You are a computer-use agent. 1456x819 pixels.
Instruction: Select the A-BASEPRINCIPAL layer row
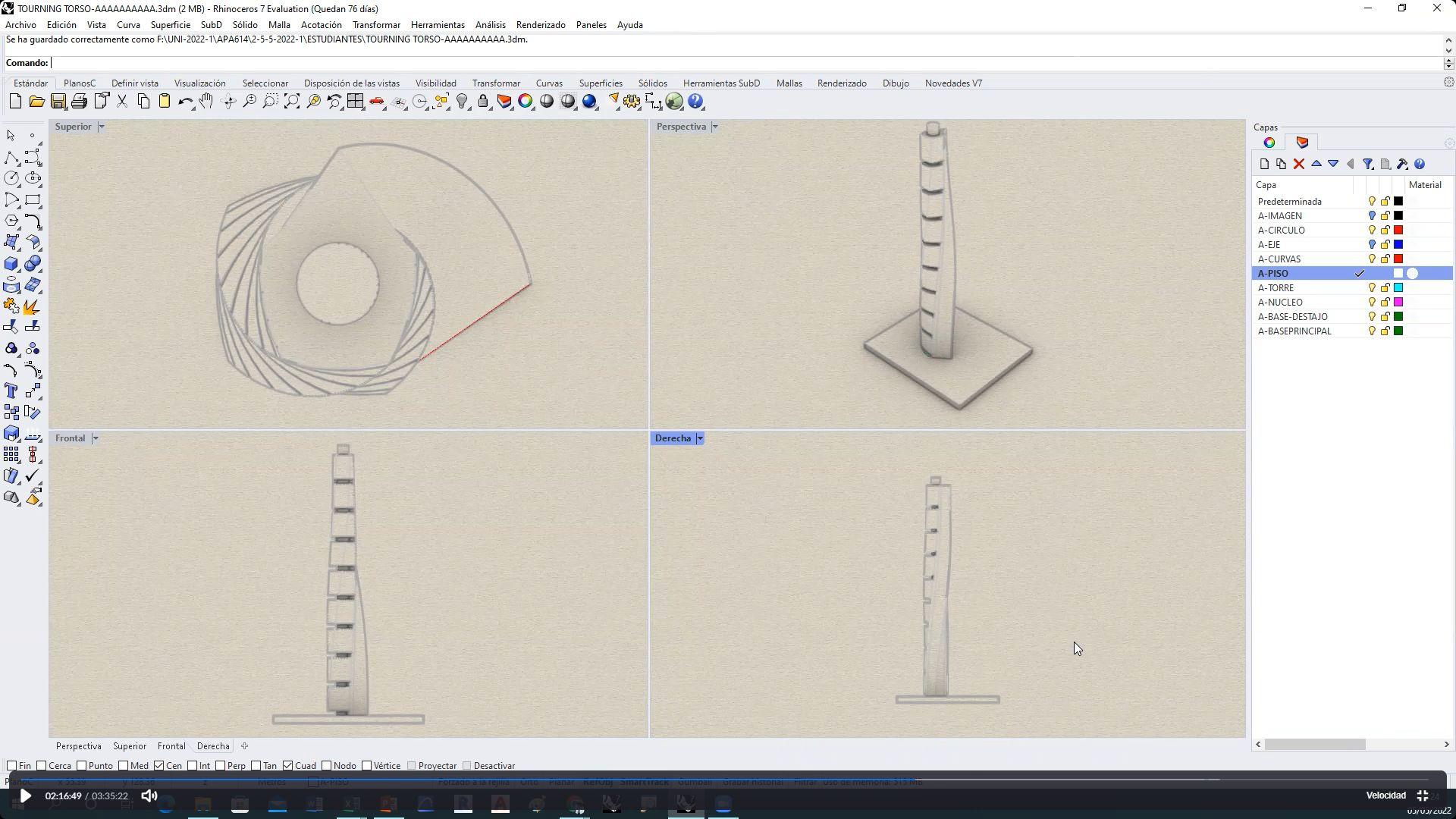pos(1351,331)
